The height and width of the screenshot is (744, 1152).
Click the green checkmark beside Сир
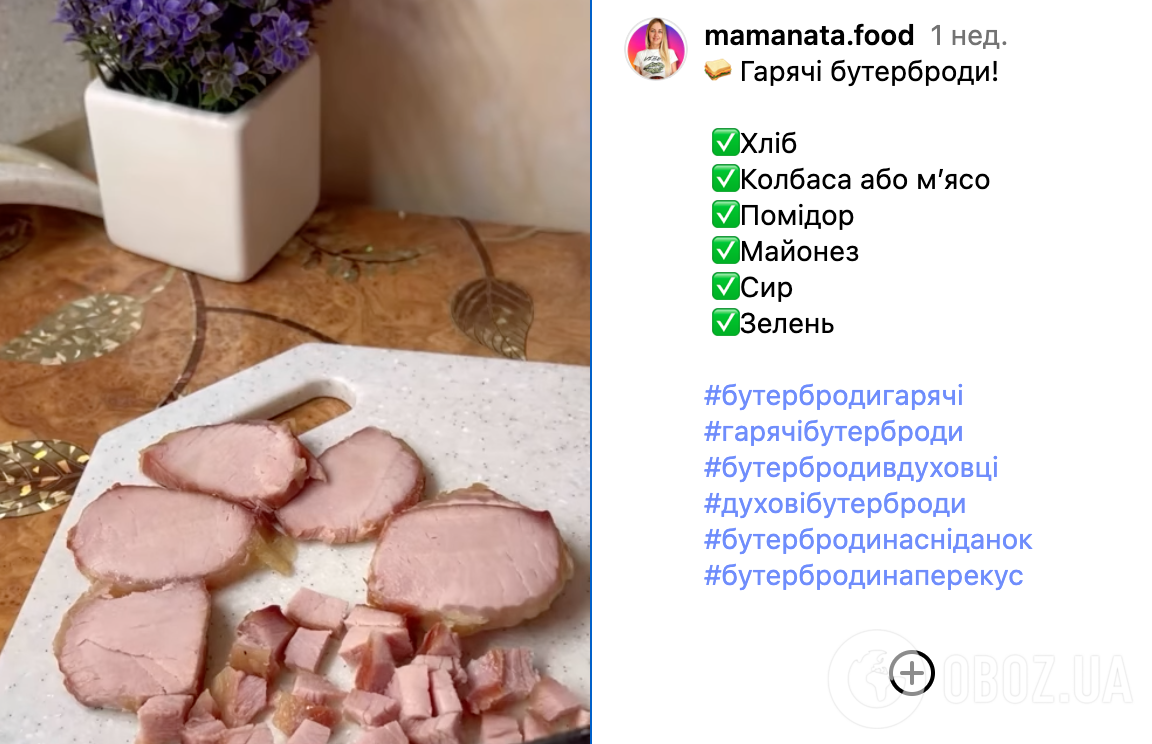[x=725, y=286]
